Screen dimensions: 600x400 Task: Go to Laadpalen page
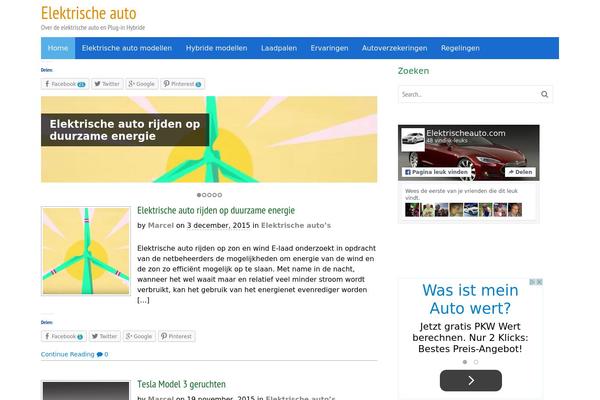click(279, 48)
